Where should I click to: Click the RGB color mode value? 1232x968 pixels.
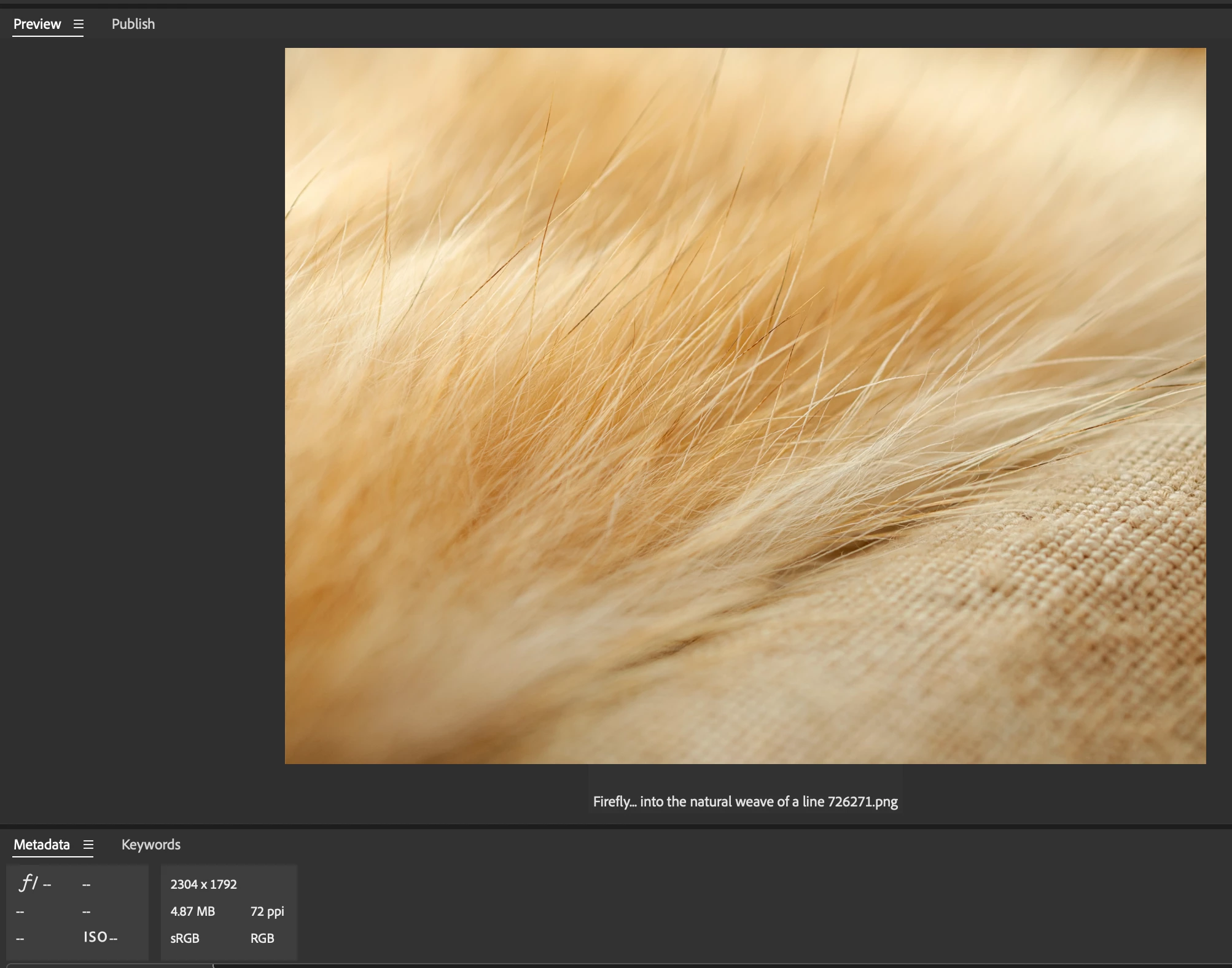point(262,939)
